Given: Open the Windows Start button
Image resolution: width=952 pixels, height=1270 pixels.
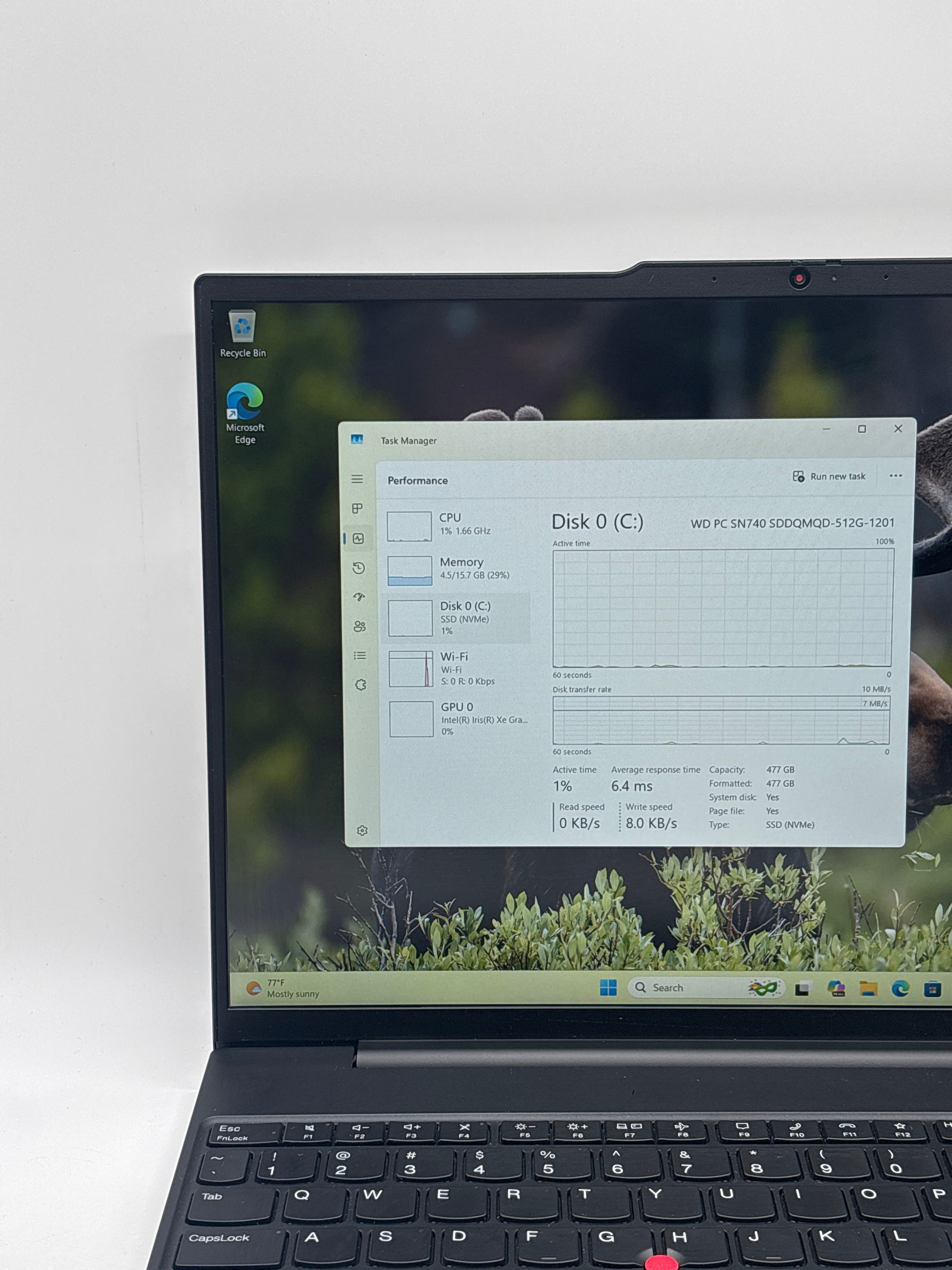Looking at the screenshot, I should tap(608, 987).
